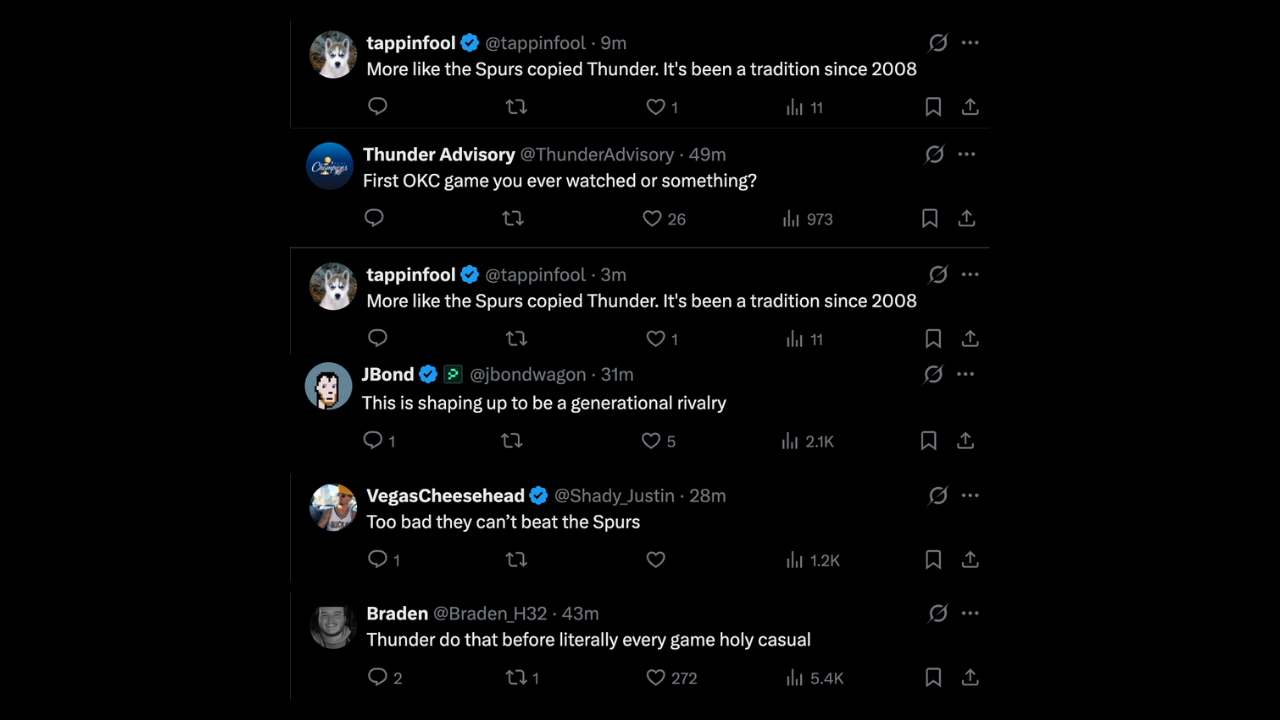Open the share menu on Braden's tweet
The width and height of the screenshot is (1280, 720).
tap(969, 677)
